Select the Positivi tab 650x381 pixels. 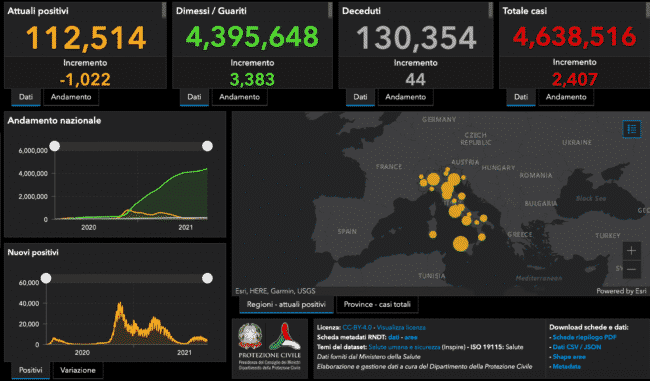click(31, 370)
